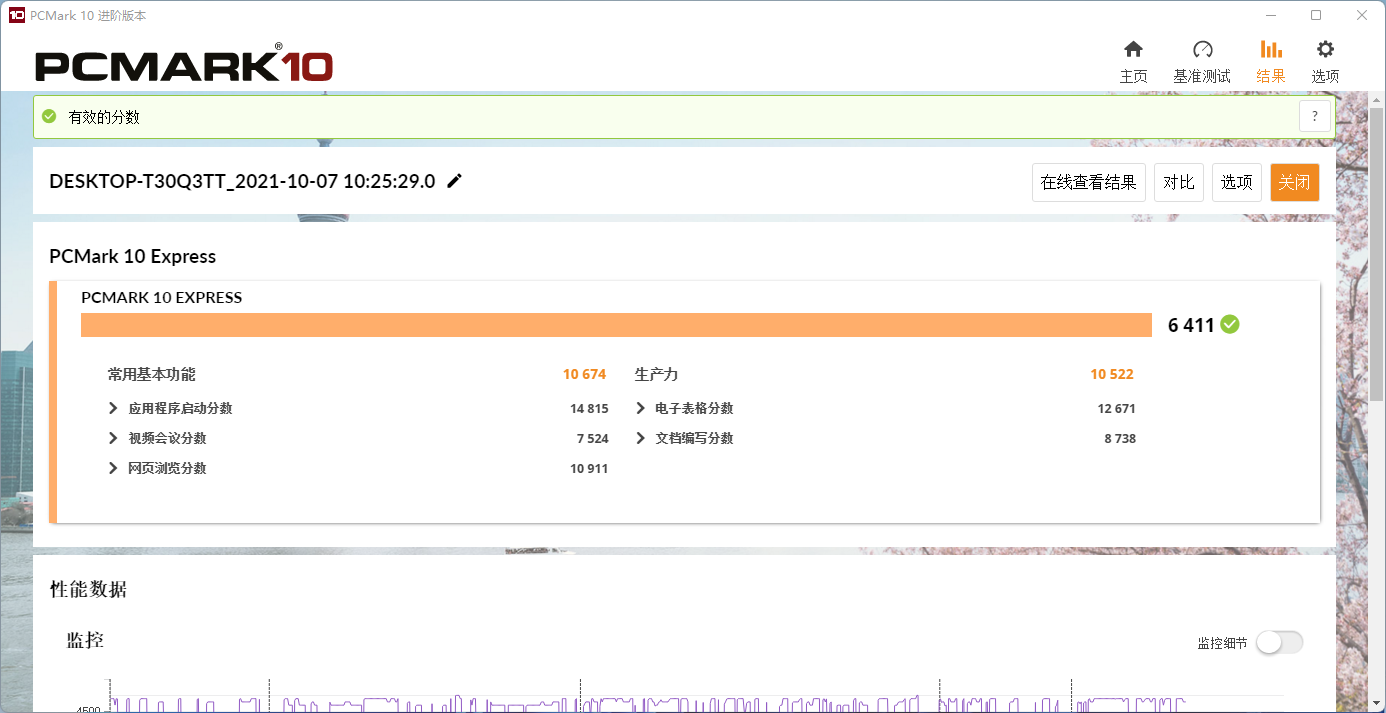Click 在线查看结果 button
This screenshot has height=713, width=1386.
point(1089,182)
